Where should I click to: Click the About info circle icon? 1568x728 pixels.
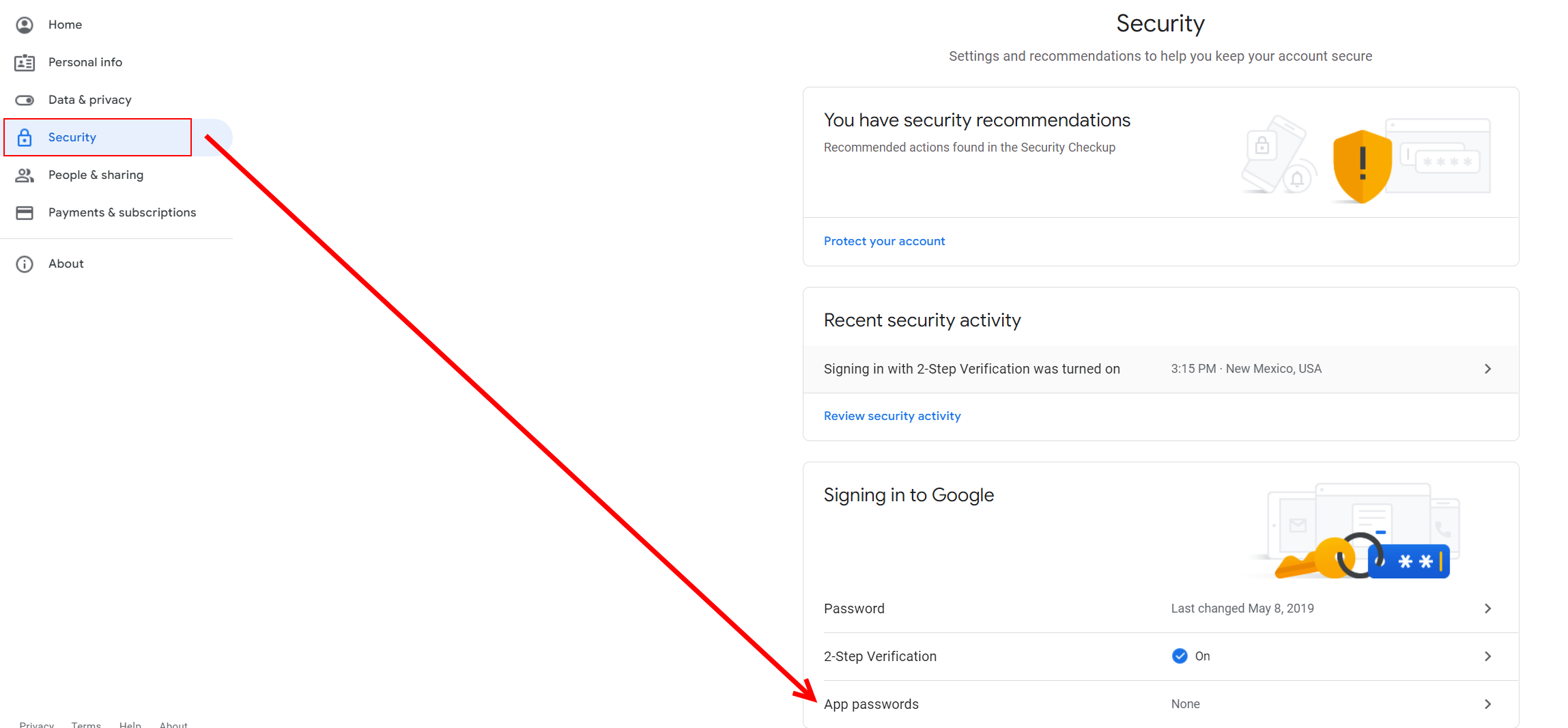pos(25,264)
